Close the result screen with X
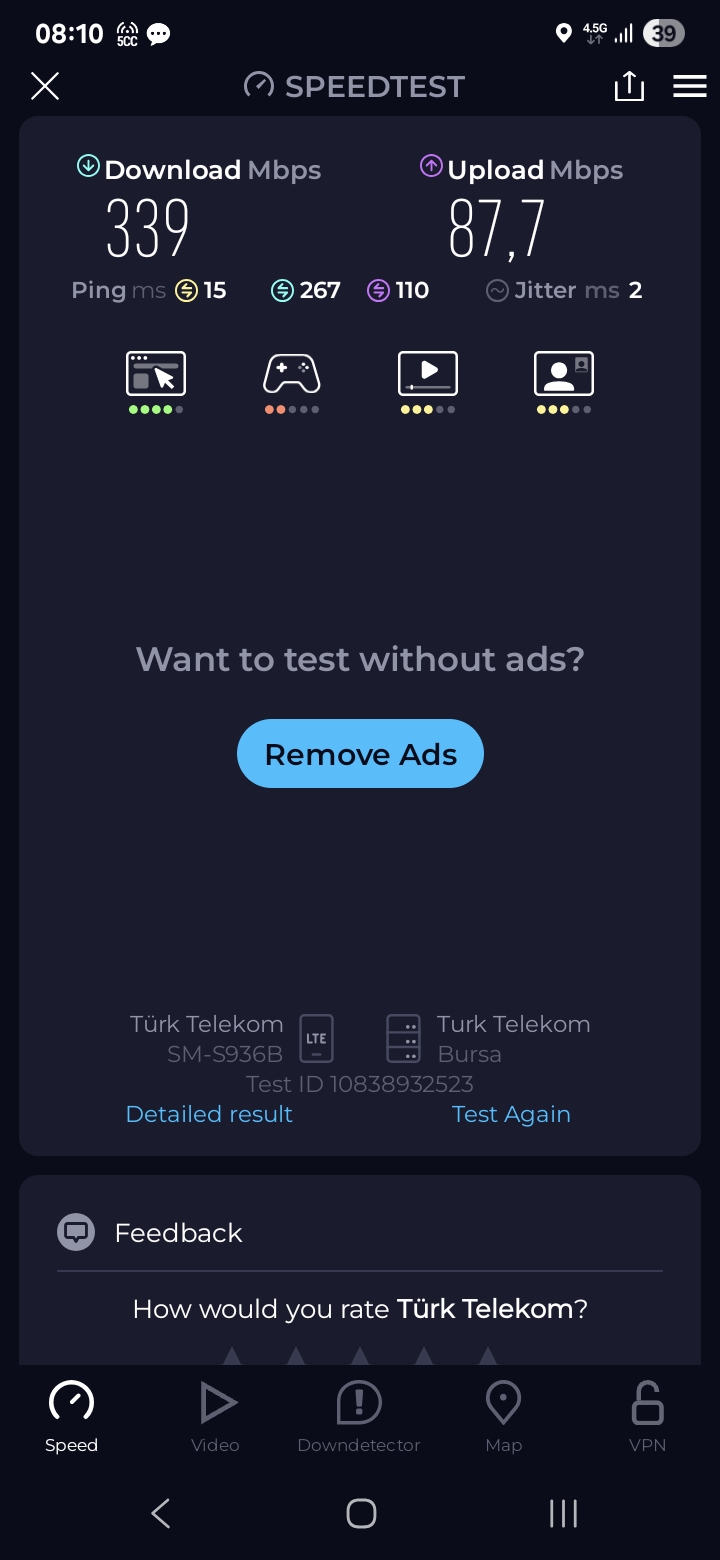The height and width of the screenshot is (1560, 720). click(45, 86)
